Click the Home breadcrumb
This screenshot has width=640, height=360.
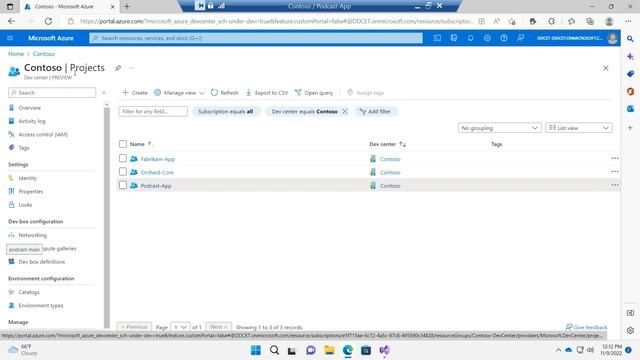click(x=16, y=54)
